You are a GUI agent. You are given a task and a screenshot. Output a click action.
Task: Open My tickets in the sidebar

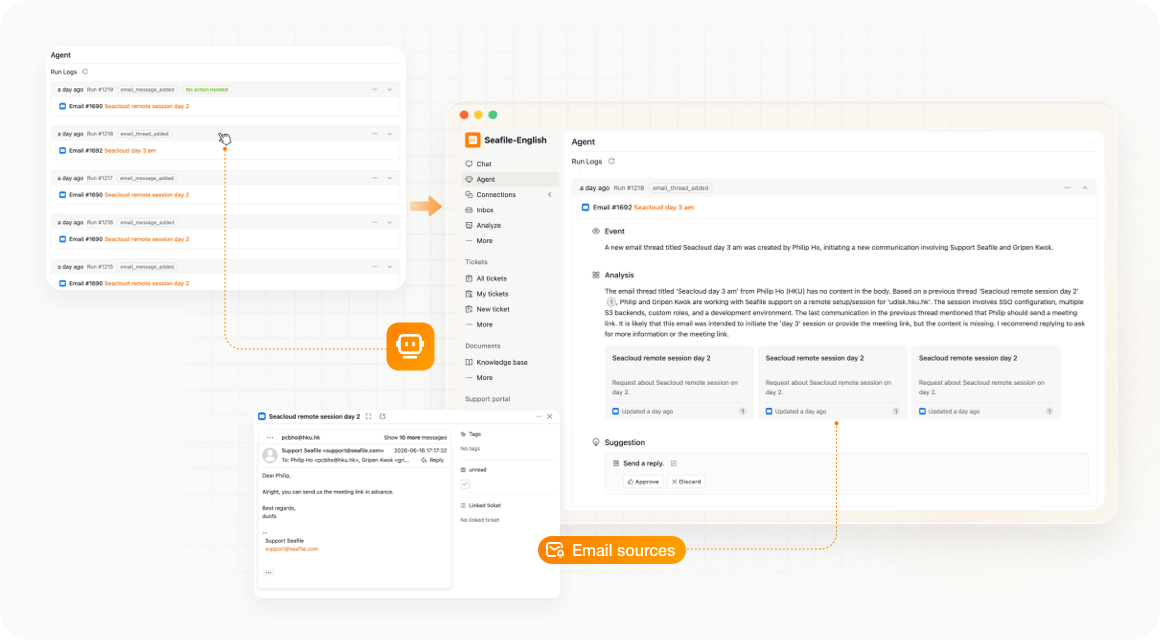pyautogui.click(x=492, y=294)
